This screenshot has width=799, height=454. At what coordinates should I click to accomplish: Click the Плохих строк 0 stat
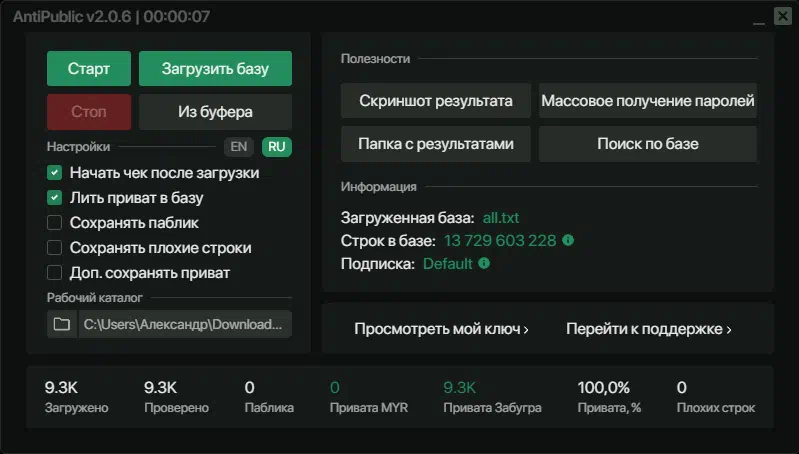[x=716, y=397]
